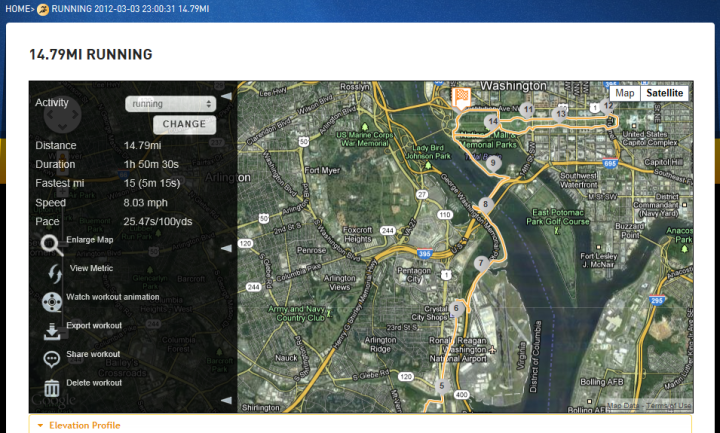720x433 pixels.
Task: Click the mile 9 marker near the Tidal Basin
Action: (x=493, y=163)
